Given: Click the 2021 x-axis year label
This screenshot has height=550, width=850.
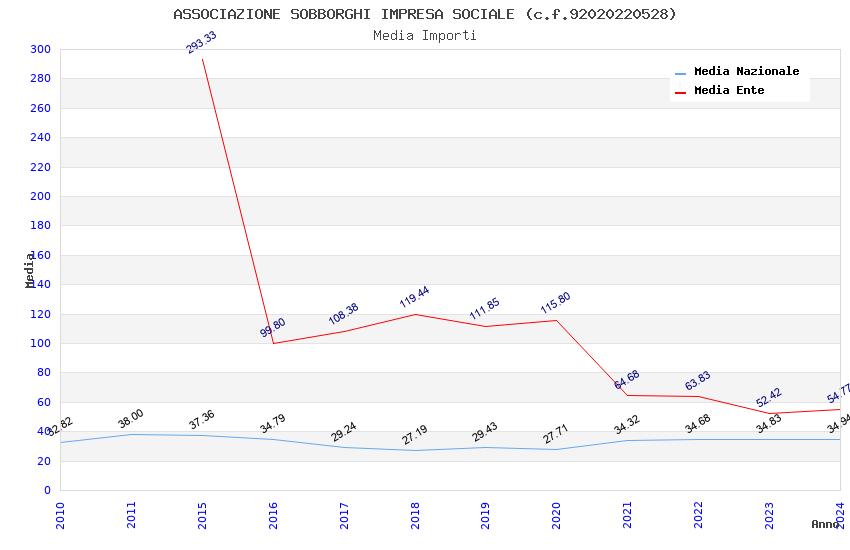Looking at the screenshot, I should pyautogui.click(x=627, y=515).
